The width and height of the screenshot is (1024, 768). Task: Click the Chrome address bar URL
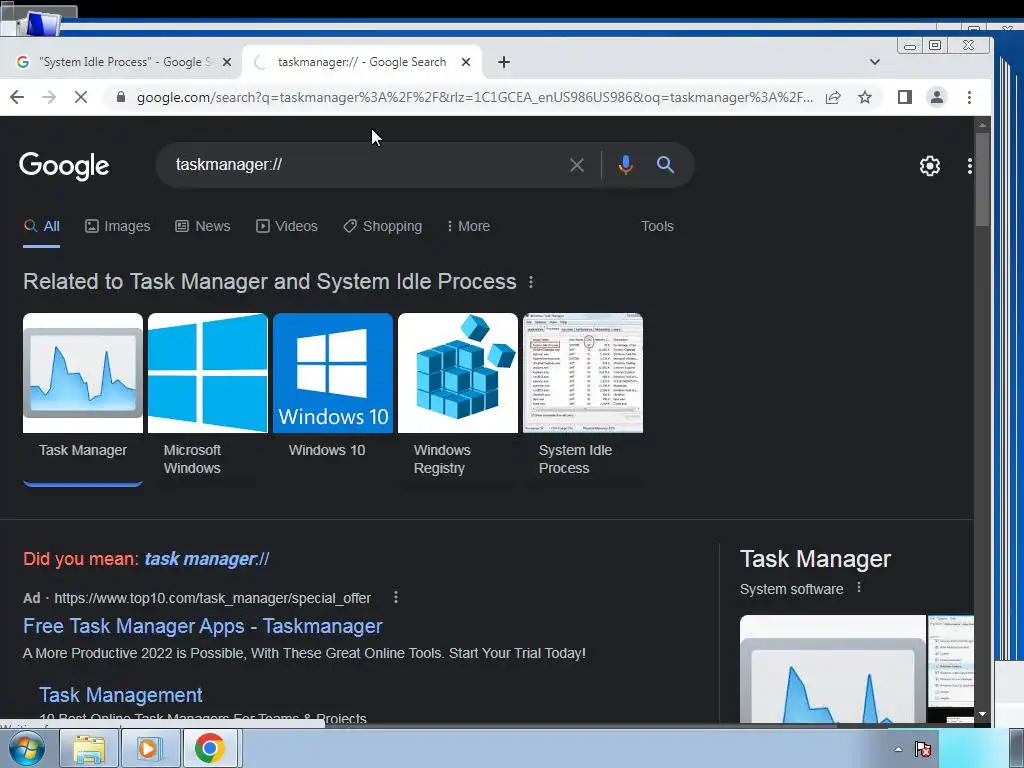coord(475,97)
